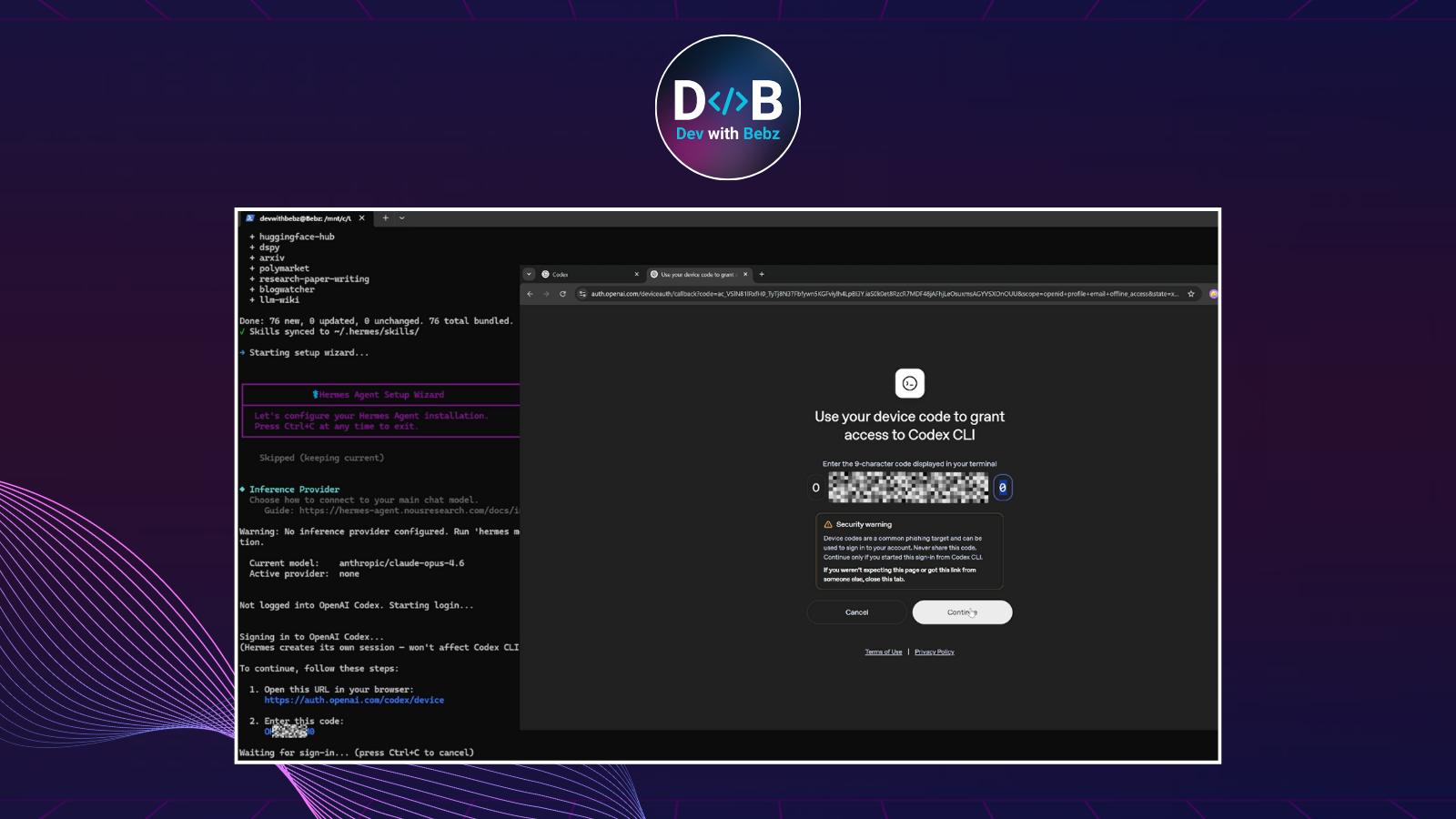Open a new browser tab with the plus

pos(762,274)
